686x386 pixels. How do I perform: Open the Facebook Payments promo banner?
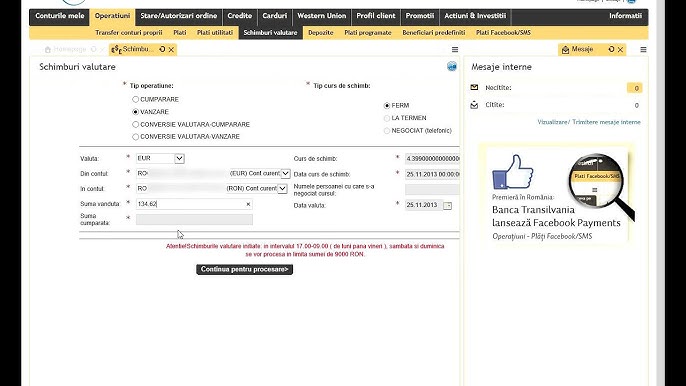[556, 194]
